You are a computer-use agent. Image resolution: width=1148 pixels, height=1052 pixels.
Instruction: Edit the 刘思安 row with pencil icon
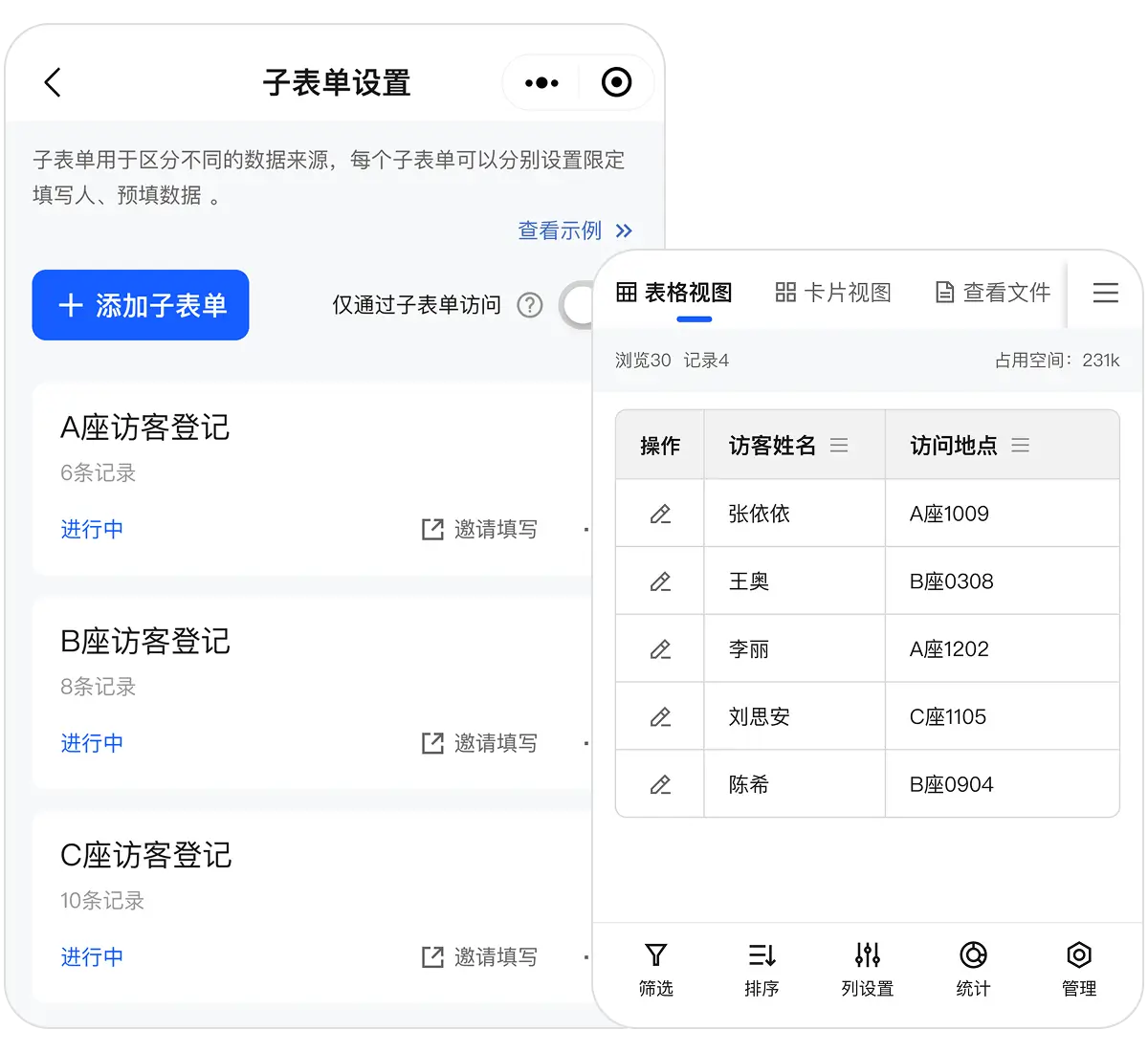tap(660, 716)
